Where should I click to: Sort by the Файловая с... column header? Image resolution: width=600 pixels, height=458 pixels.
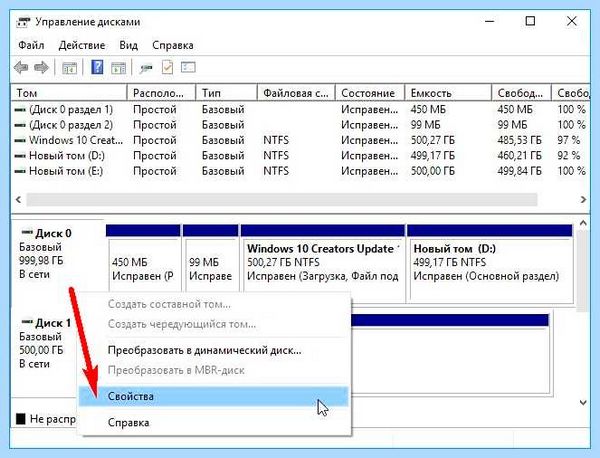click(x=296, y=93)
